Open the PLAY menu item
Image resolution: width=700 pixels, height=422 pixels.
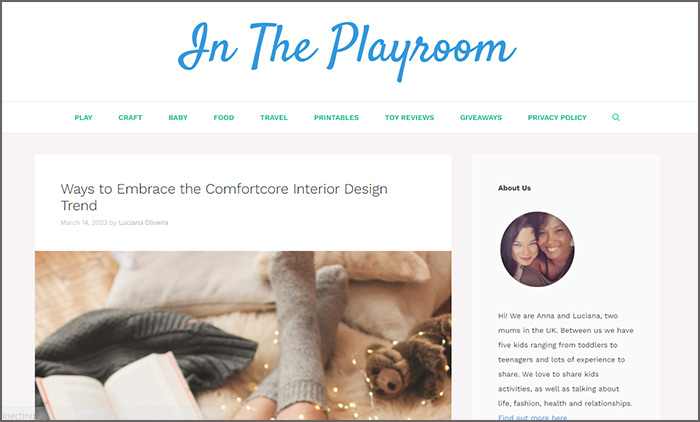(x=83, y=117)
